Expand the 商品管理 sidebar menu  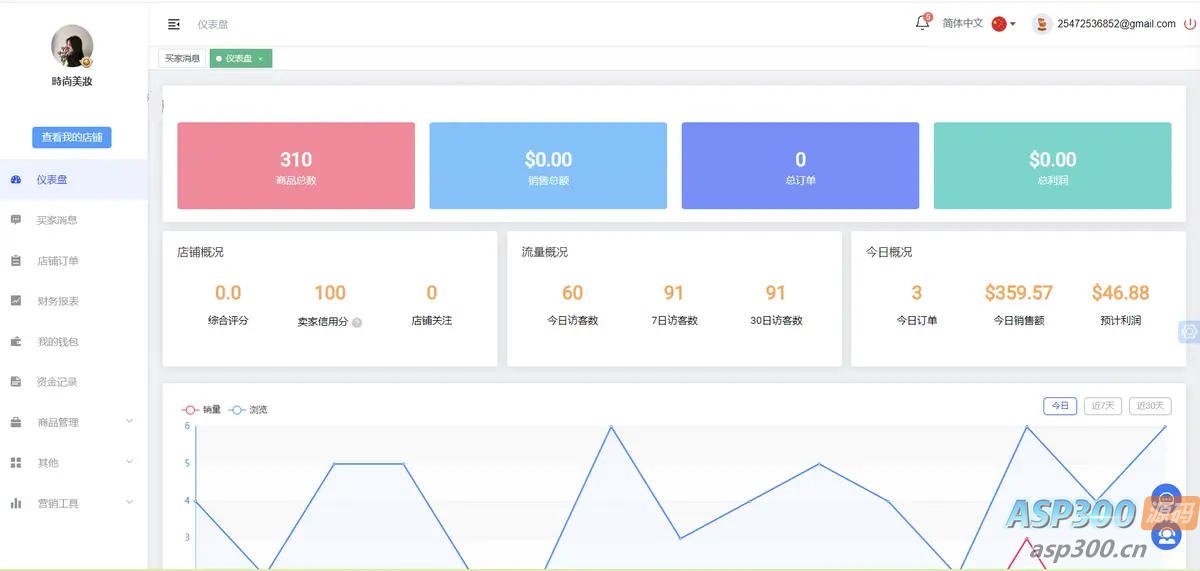(72, 423)
